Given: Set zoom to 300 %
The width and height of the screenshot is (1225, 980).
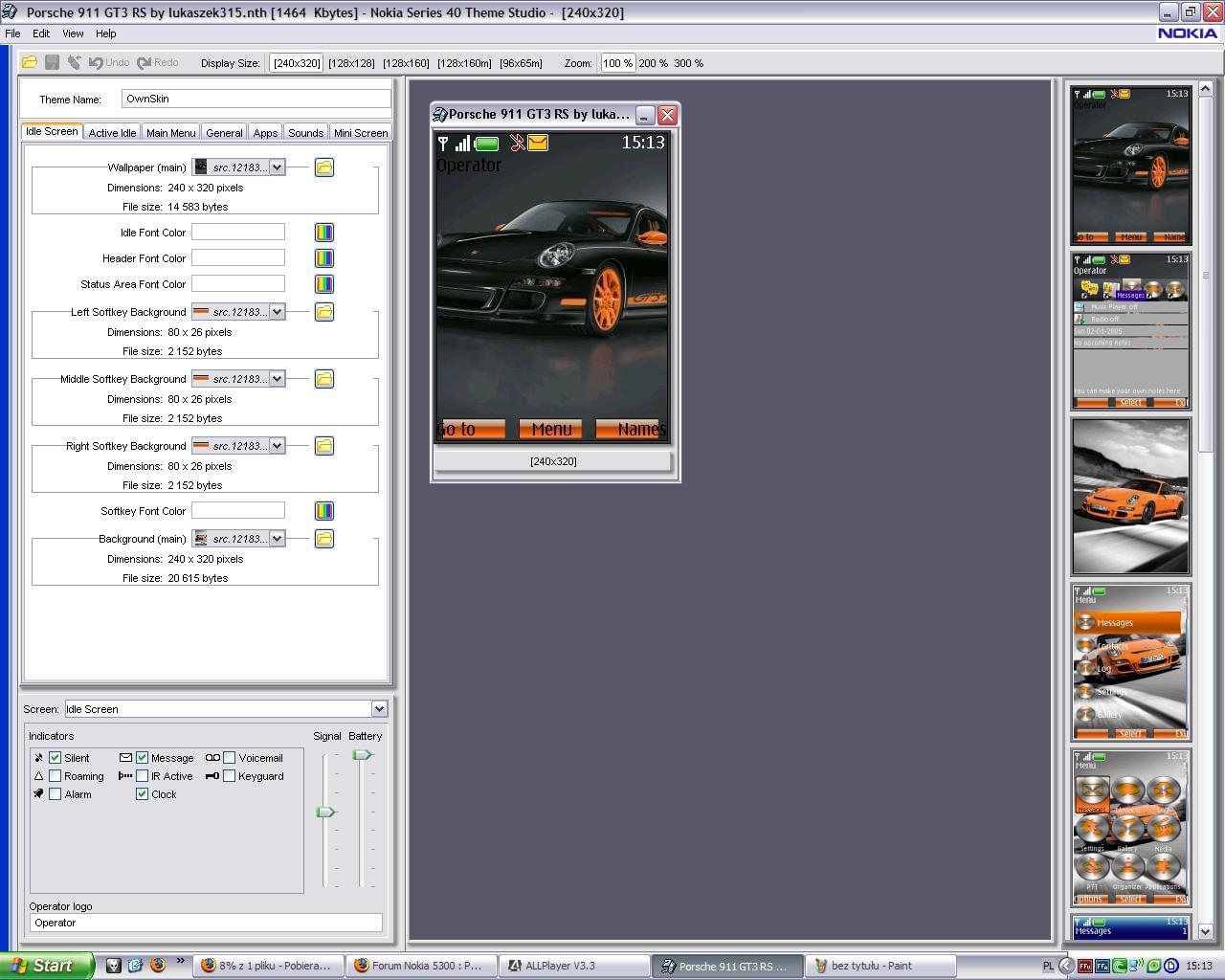Looking at the screenshot, I should tap(688, 63).
